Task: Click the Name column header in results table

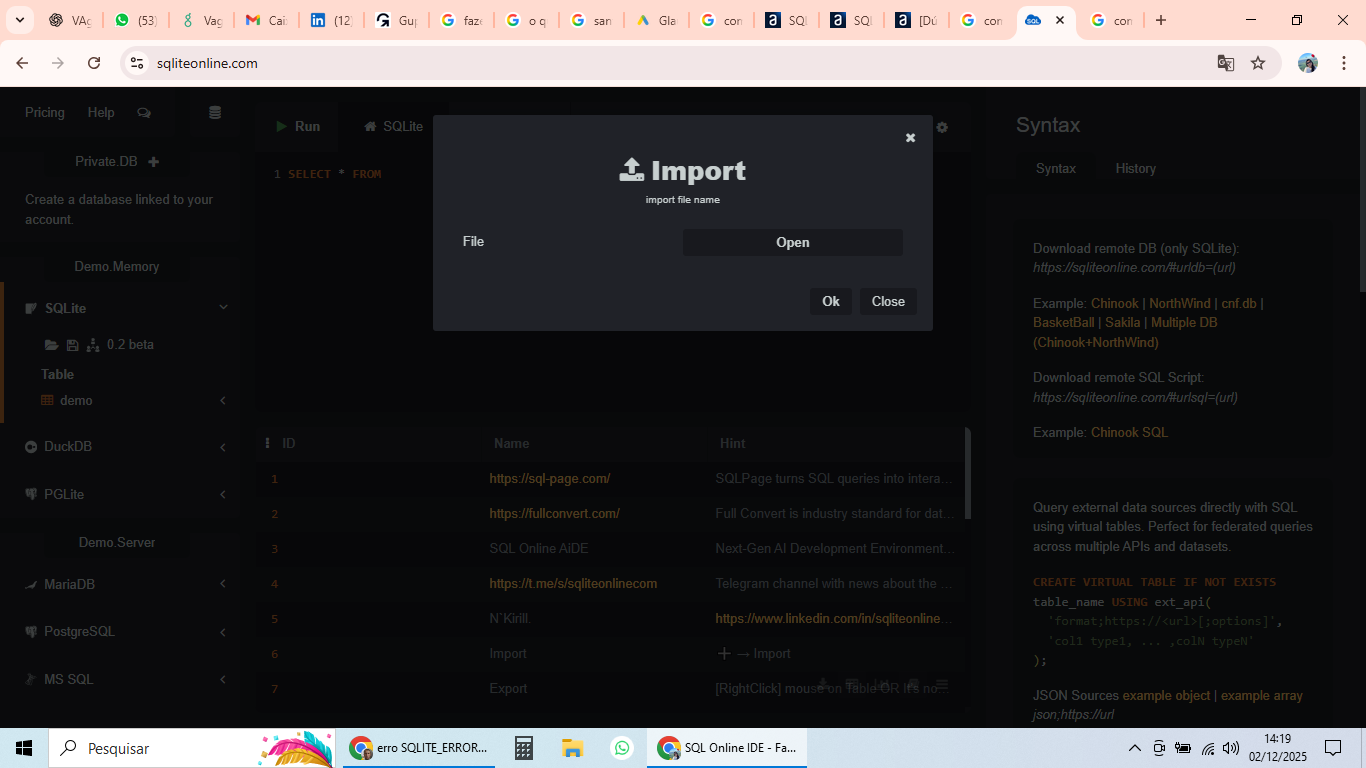Action: pos(512,443)
